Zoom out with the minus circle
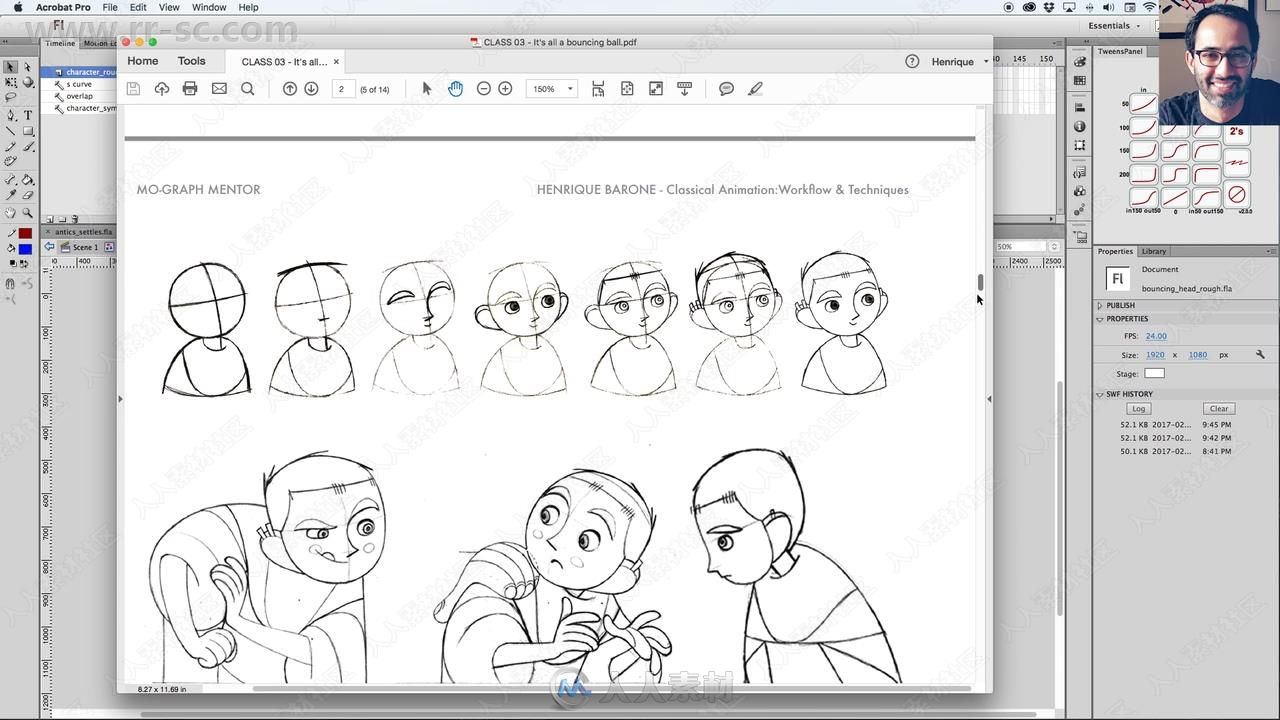This screenshot has width=1280, height=720. tap(484, 89)
